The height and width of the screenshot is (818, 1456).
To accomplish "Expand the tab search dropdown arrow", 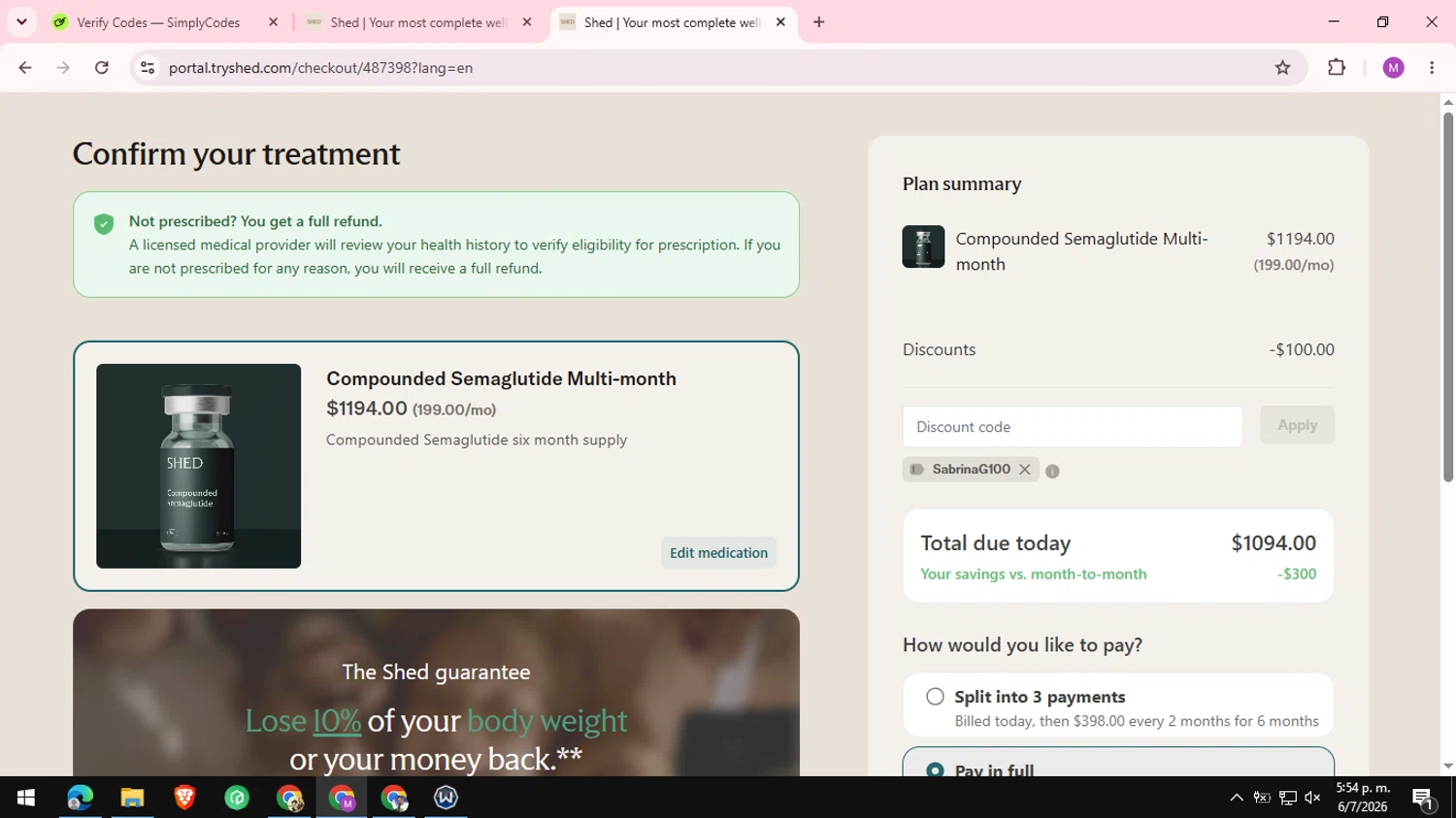I will pos(21,21).
